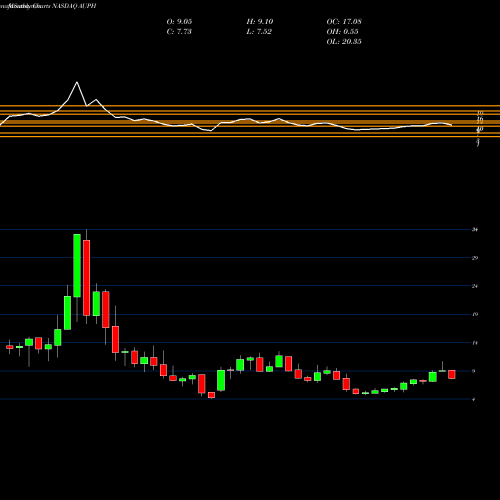
Task: Click the NASDAQ AUPH chart title
Action: [x=73, y=6]
